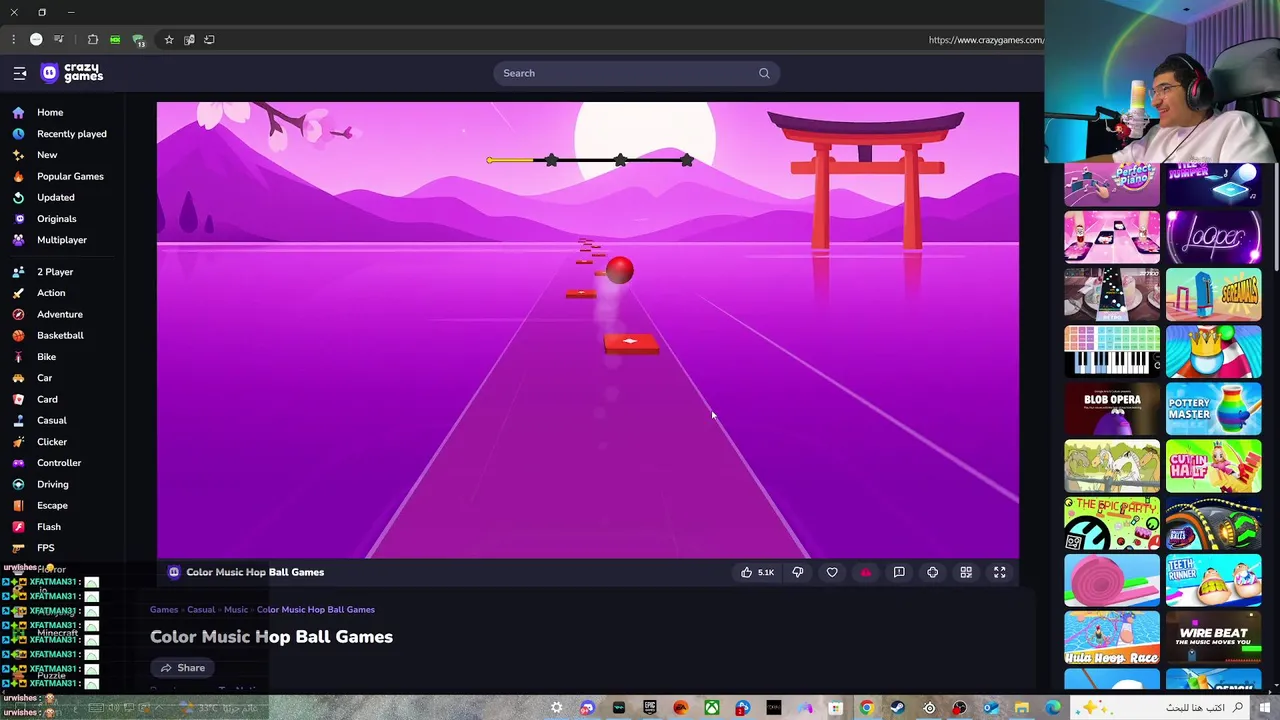Click the FPS category text

46,548
